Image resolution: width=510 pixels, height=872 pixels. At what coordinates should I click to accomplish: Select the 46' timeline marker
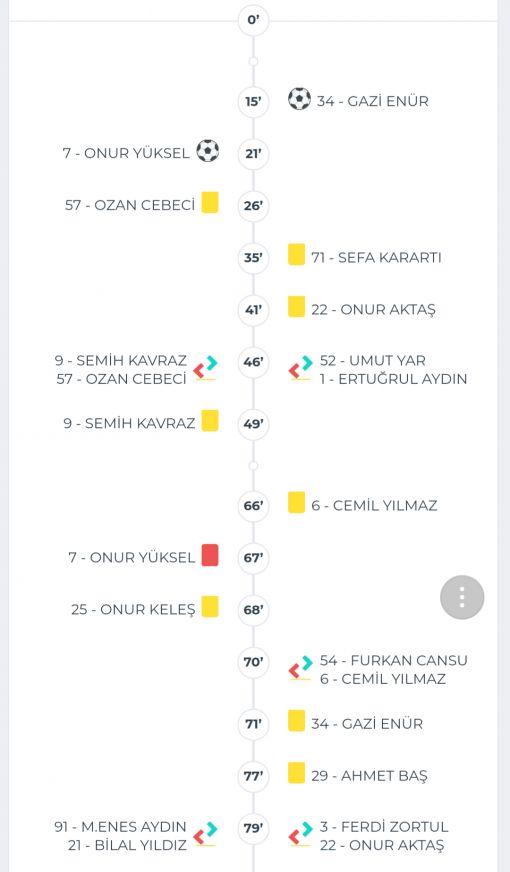click(253, 362)
